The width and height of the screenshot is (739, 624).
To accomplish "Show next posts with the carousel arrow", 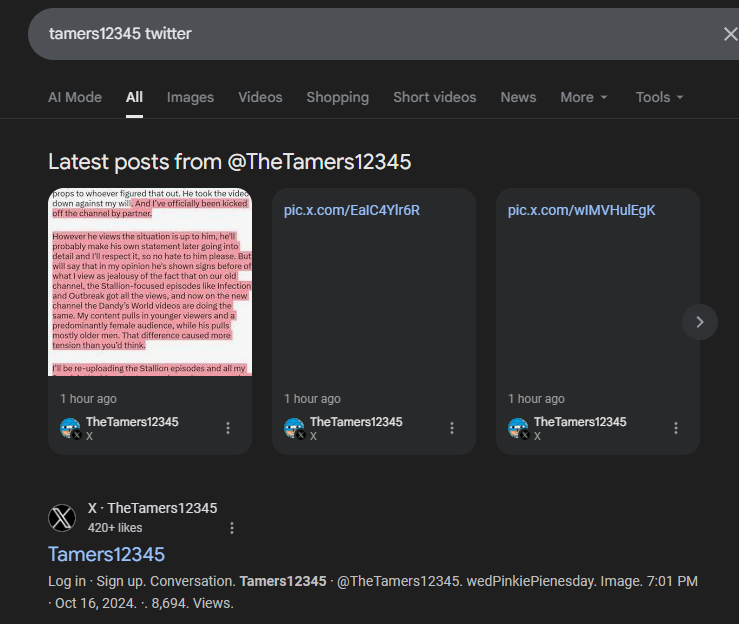I will coord(700,322).
